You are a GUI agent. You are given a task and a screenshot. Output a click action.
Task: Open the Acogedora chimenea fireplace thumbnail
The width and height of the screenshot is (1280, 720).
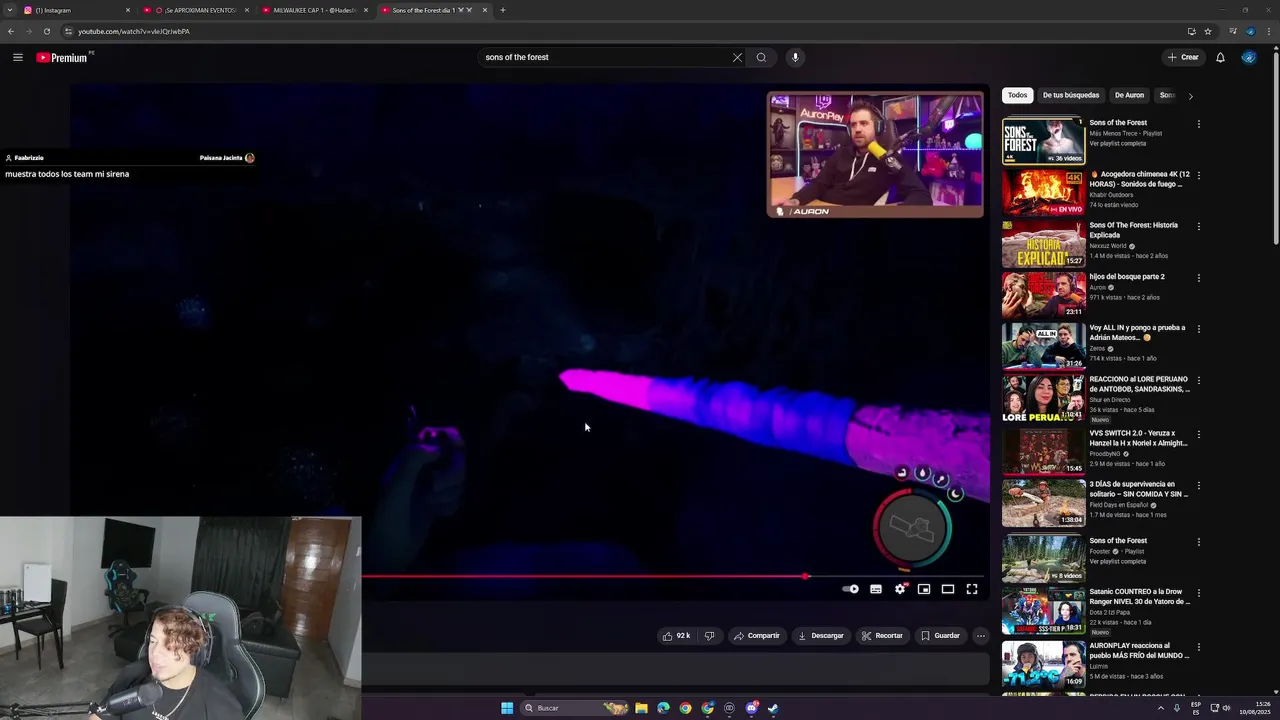tap(1043, 192)
